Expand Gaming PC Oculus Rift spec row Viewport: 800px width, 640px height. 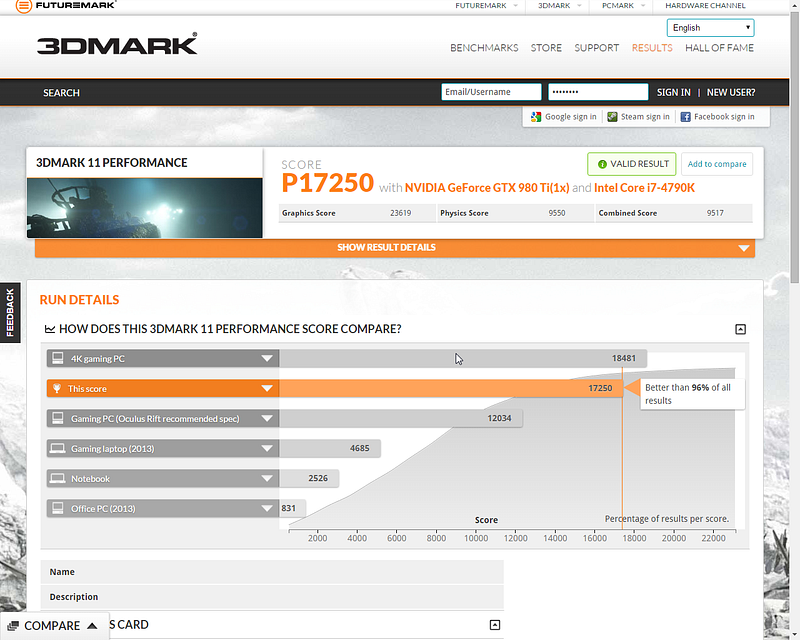click(267, 419)
